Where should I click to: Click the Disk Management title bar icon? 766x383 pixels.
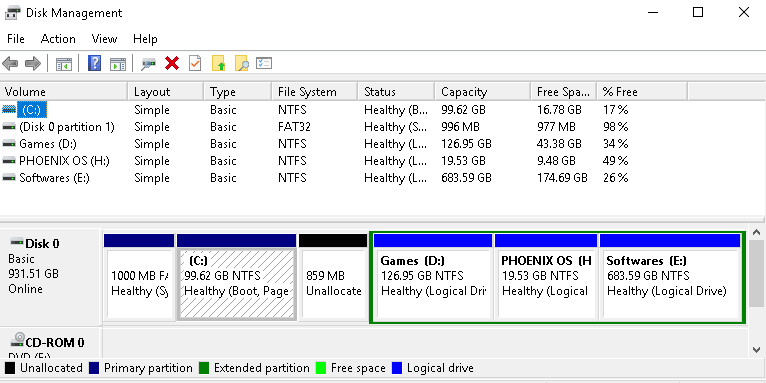[x=13, y=13]
